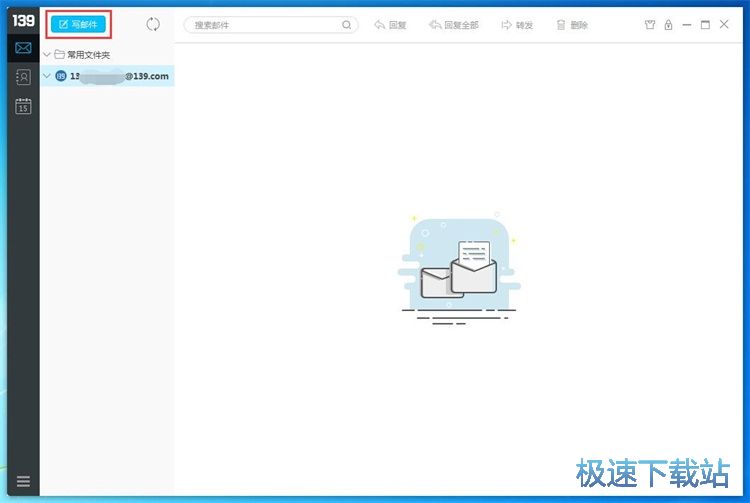Screen dimensions: 750x503
Task: Click the 回复 reply button
Action: (390, 25)
